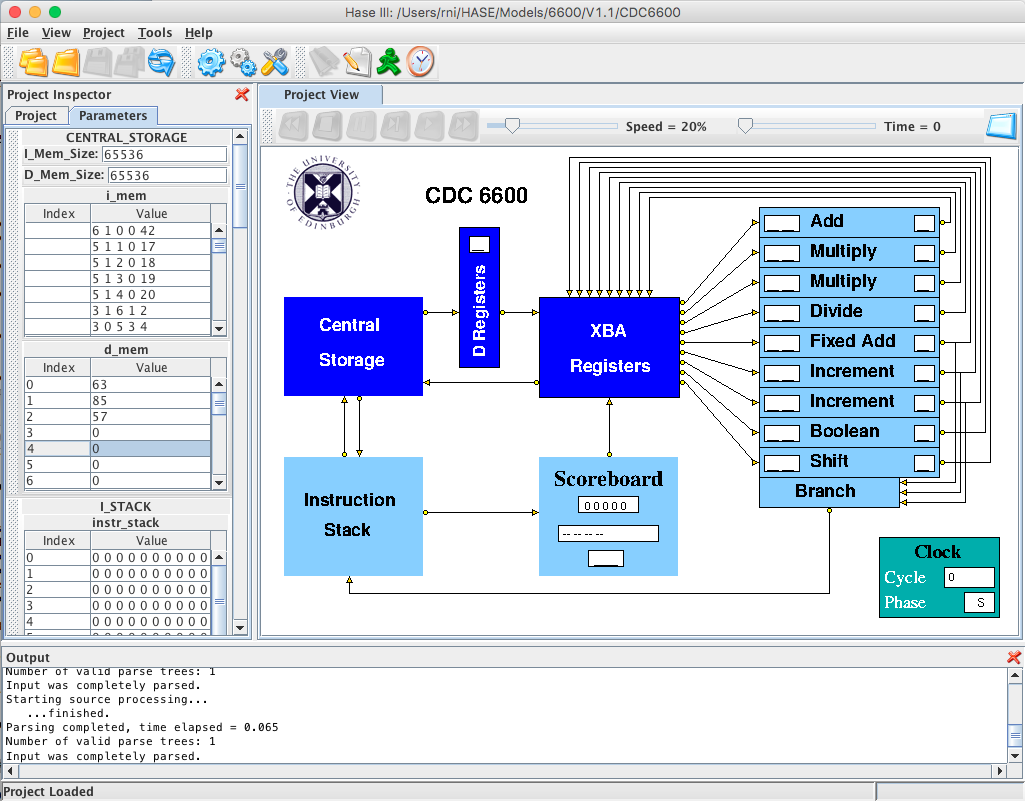Click the stop playback button
The width and height of the screenshot is (1025, 801).
point(328,126)
